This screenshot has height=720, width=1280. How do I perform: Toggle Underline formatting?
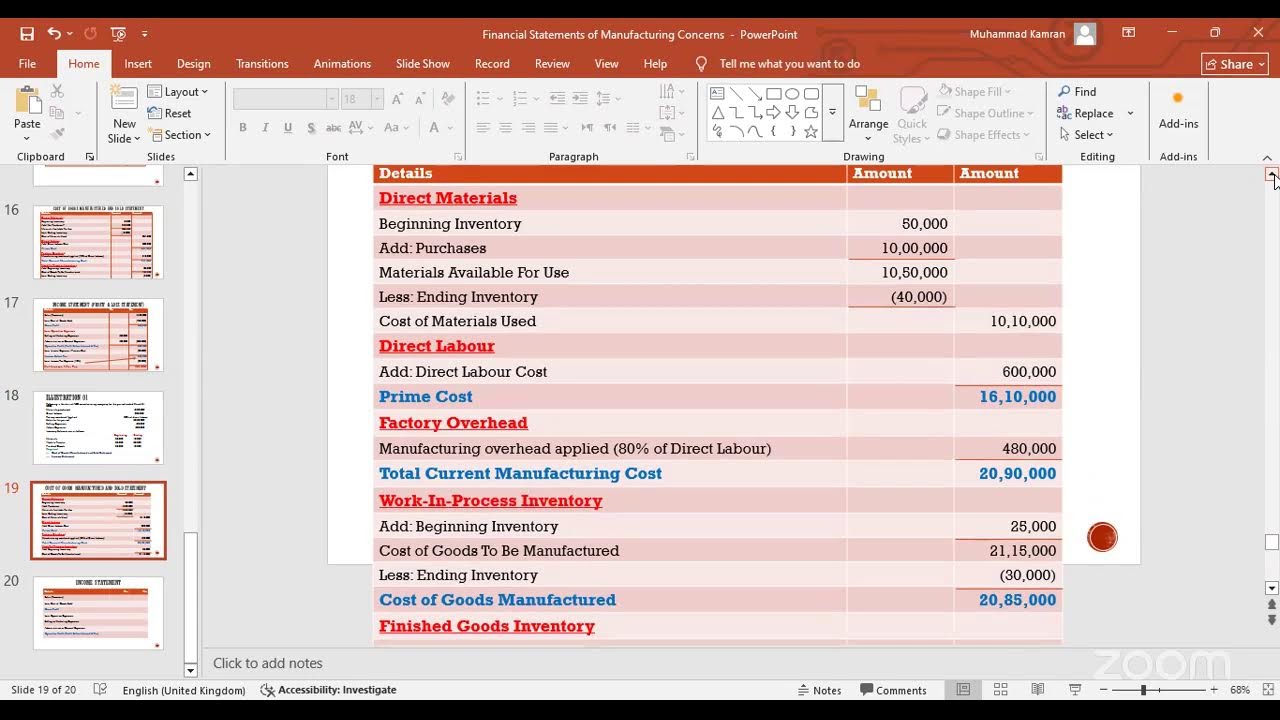[288, 128]
